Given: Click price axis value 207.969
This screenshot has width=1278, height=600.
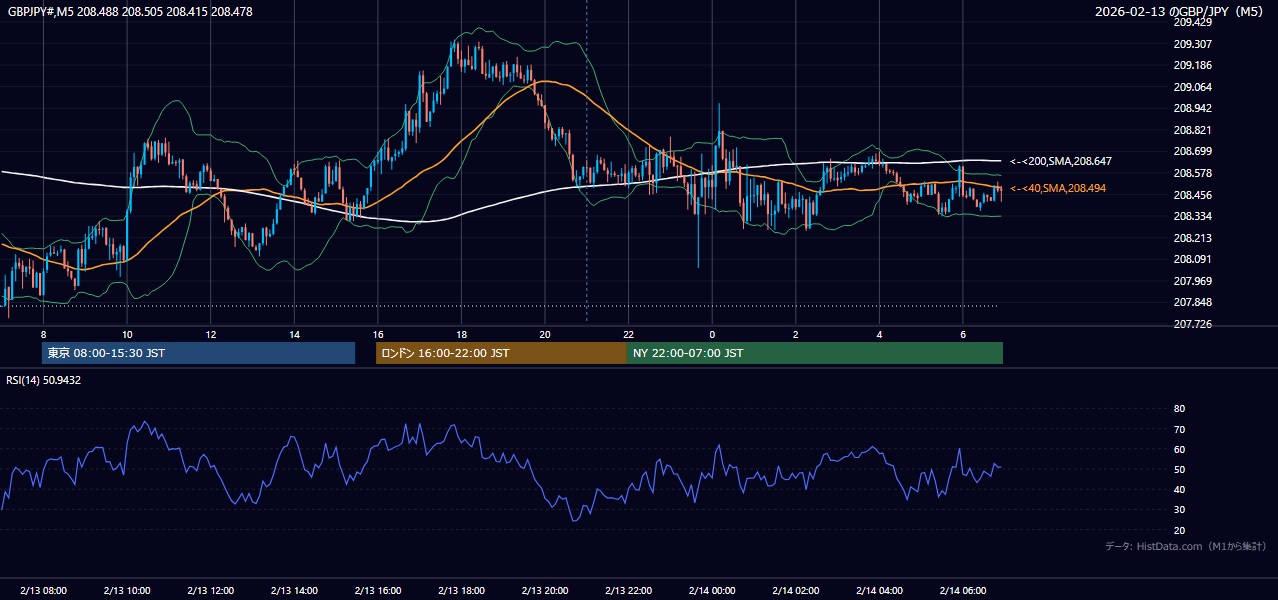Looking at the screenshot, I should [x=1192, y=281].
